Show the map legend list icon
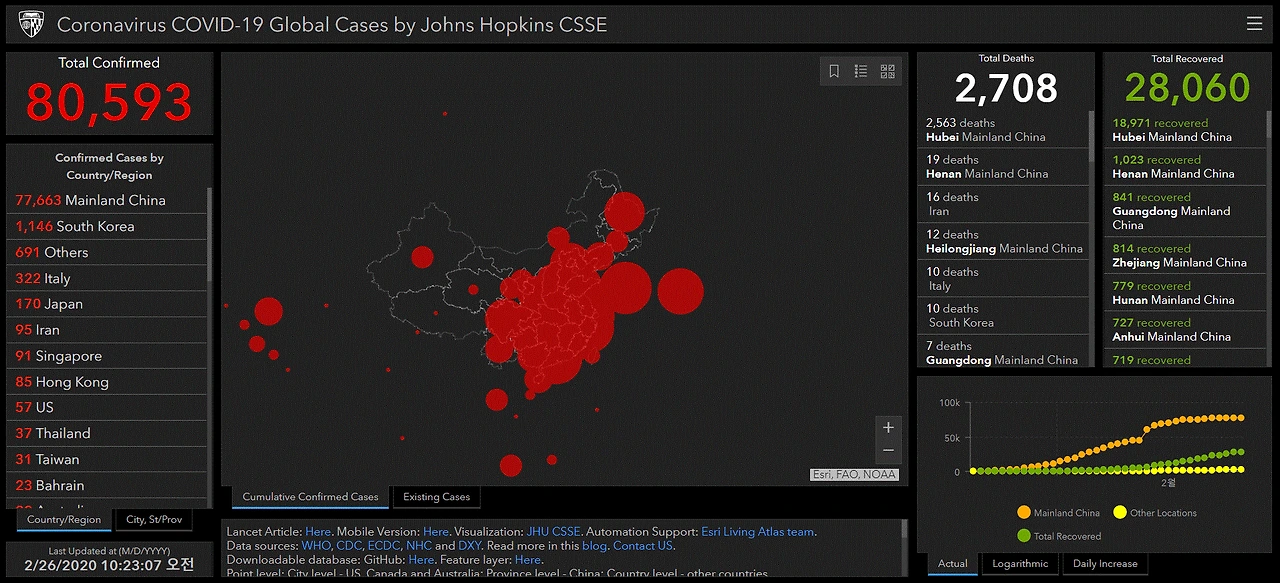Viewport: 1280px width, 583px height. [861, 71]
